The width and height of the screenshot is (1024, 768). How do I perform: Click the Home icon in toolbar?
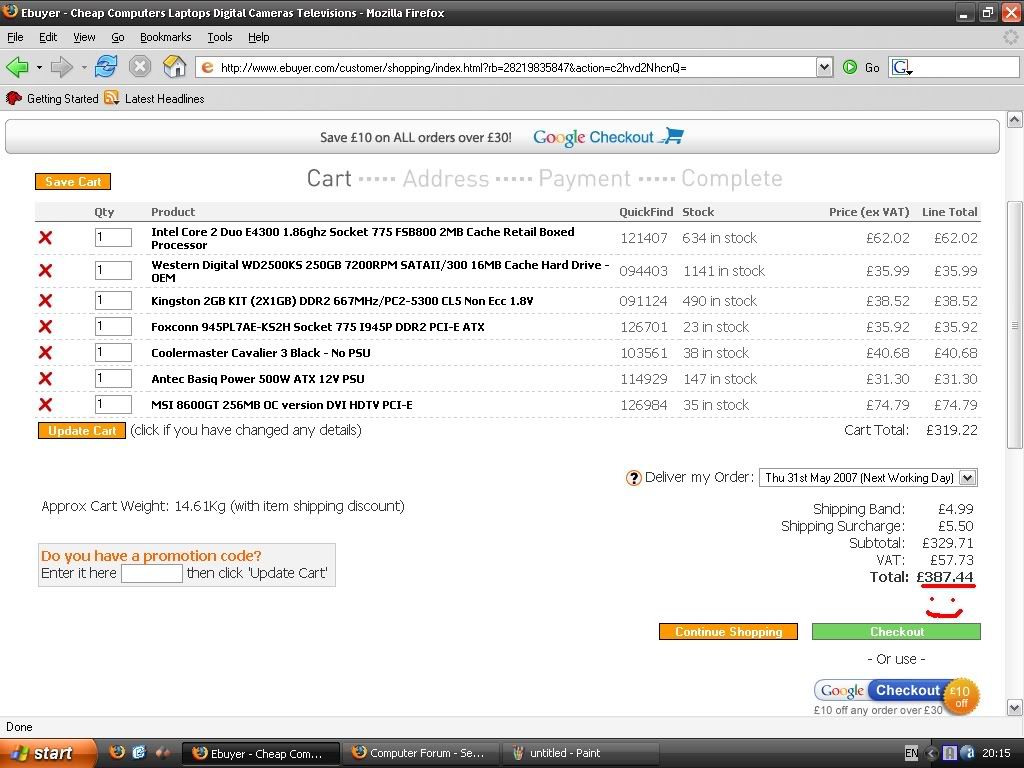pos(174,67)
